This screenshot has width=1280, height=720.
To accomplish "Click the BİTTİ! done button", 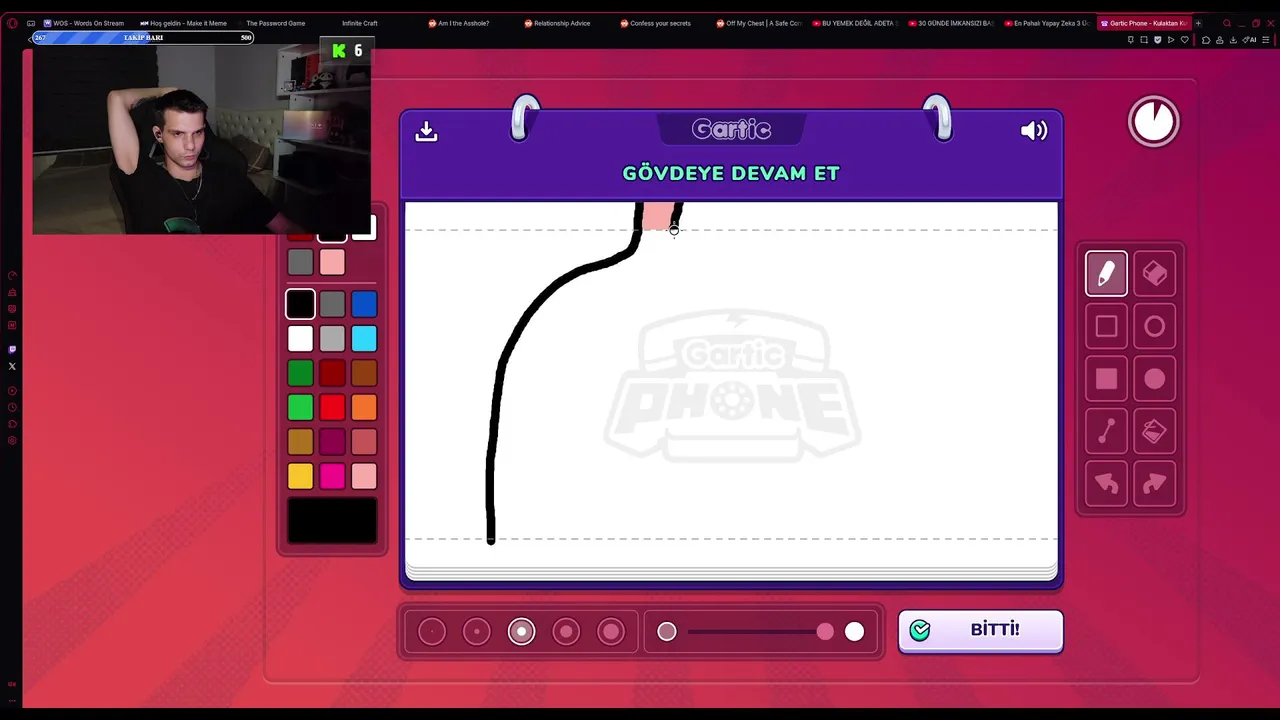I will point(980,630).
